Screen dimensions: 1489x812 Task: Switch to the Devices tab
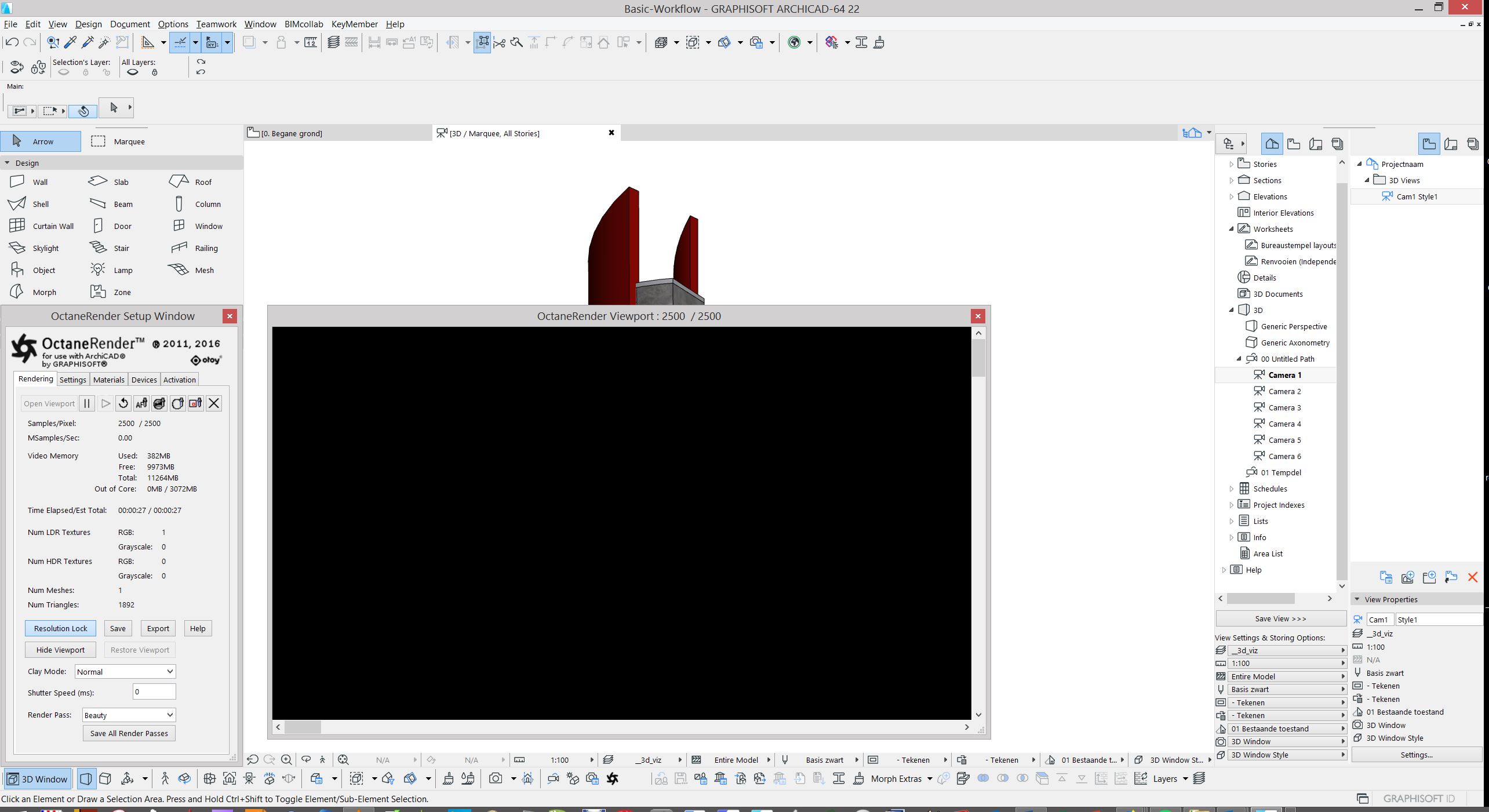point(144,380)
